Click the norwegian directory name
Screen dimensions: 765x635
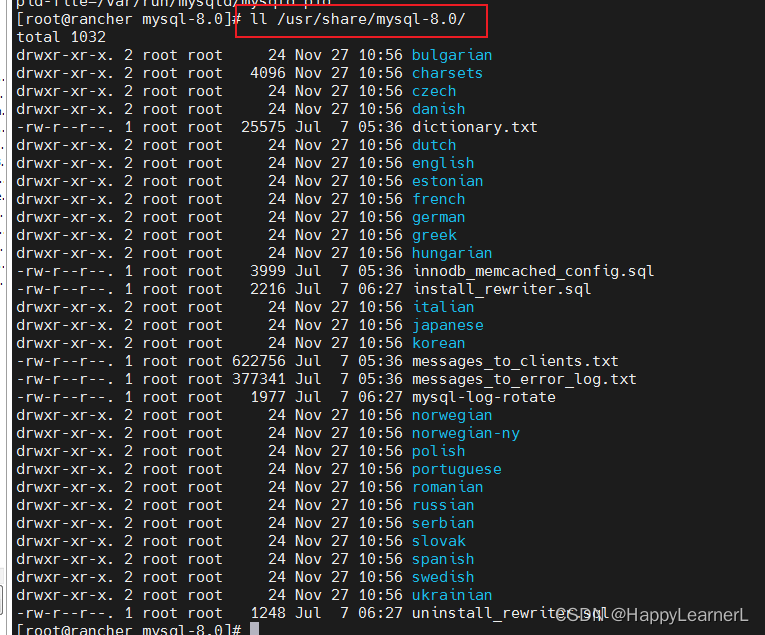coord(452,416)
